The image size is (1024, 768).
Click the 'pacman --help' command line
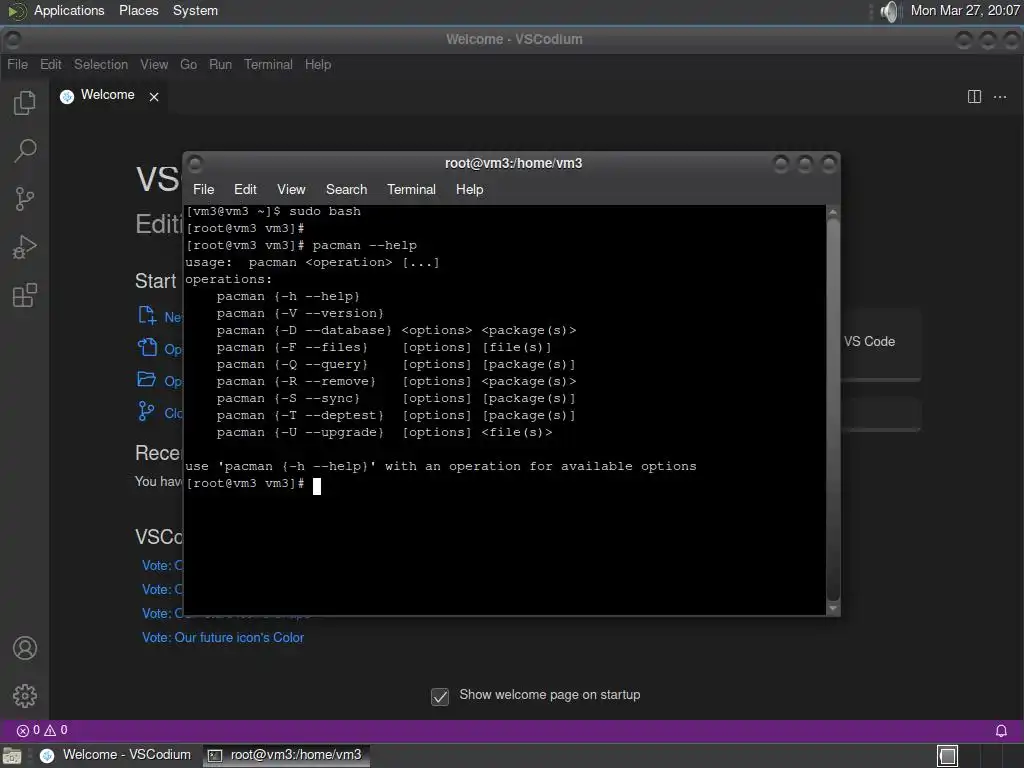click(x=301, y=246)
